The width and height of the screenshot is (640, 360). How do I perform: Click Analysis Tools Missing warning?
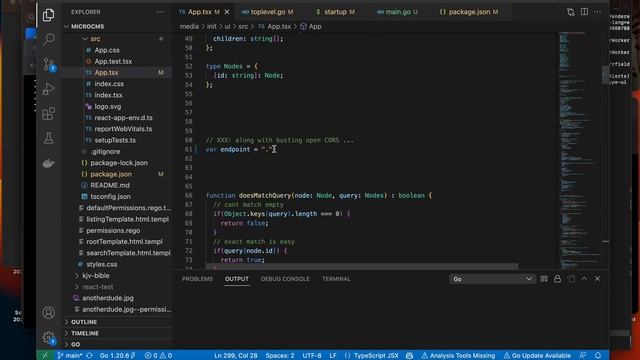[x=458, y=356]
